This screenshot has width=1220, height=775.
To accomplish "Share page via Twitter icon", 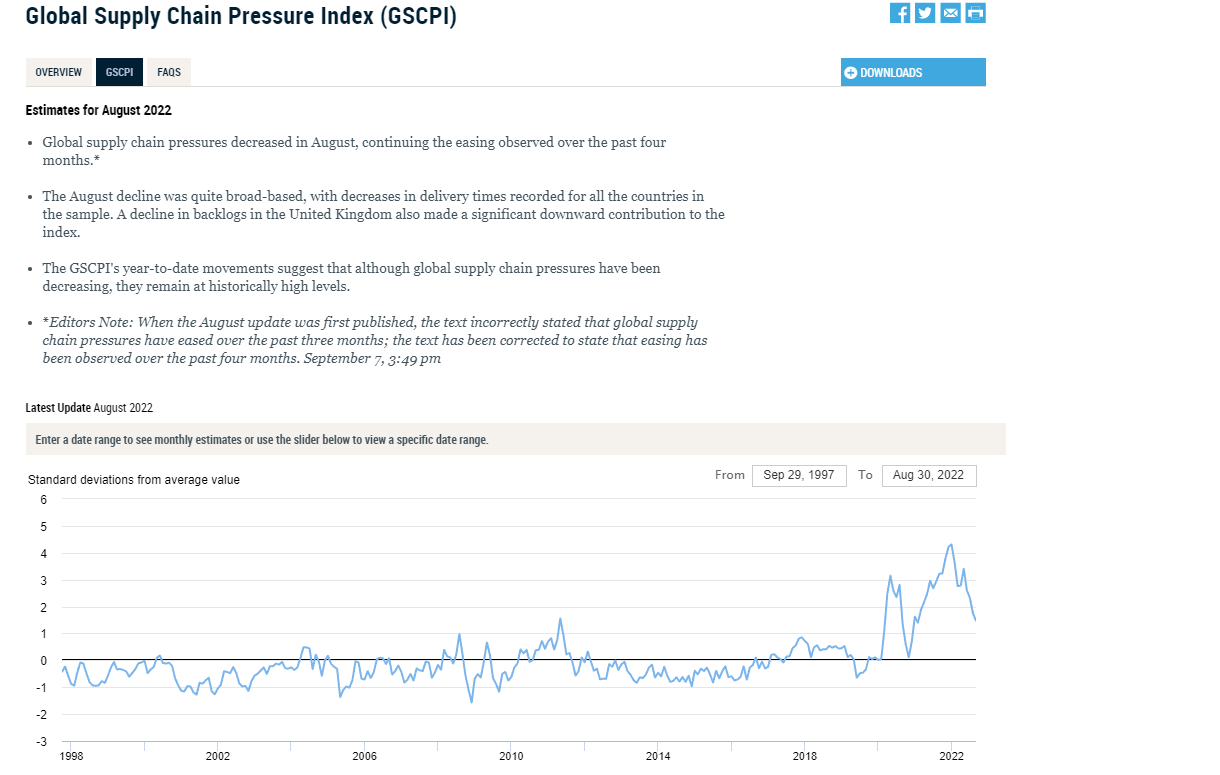I will click(x=925, y=13).
